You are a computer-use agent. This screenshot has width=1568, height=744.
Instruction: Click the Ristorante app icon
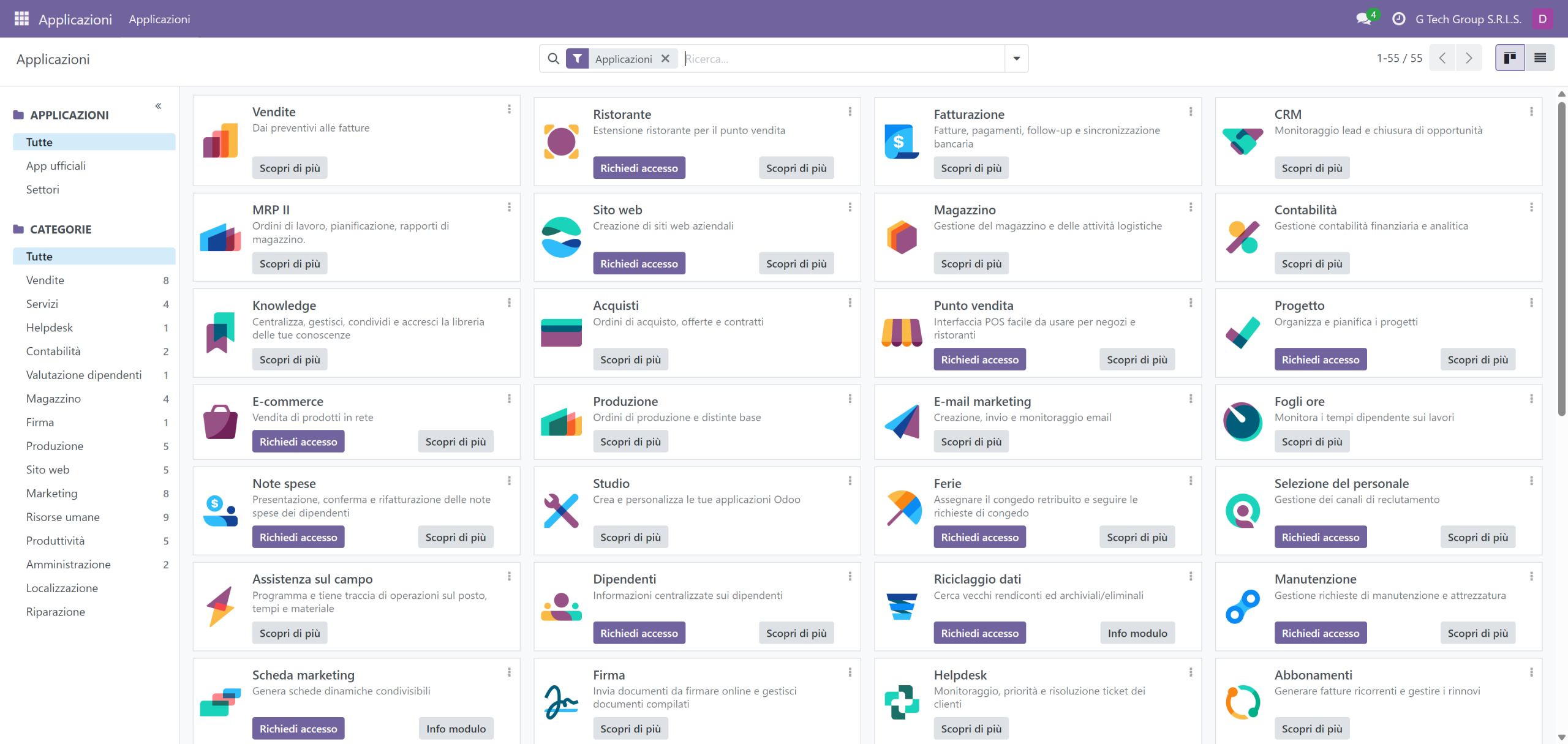pos(561,141)
